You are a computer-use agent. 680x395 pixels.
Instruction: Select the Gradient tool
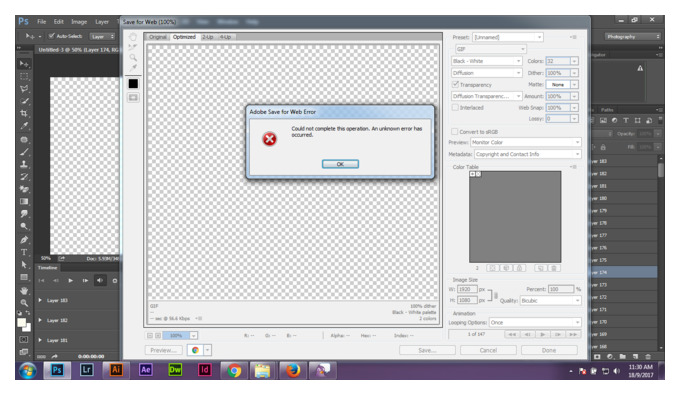tap(24, 201)
